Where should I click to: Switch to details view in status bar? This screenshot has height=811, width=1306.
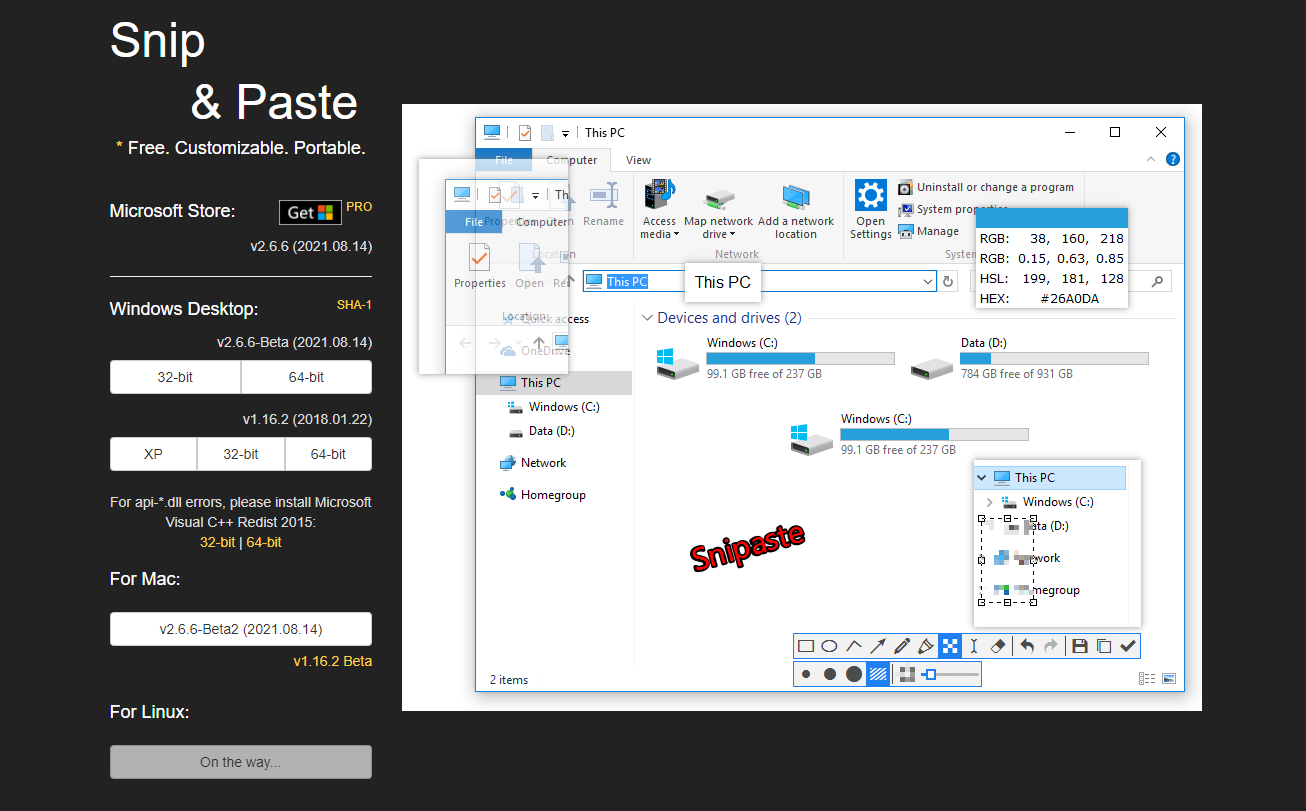point(1146,679)
